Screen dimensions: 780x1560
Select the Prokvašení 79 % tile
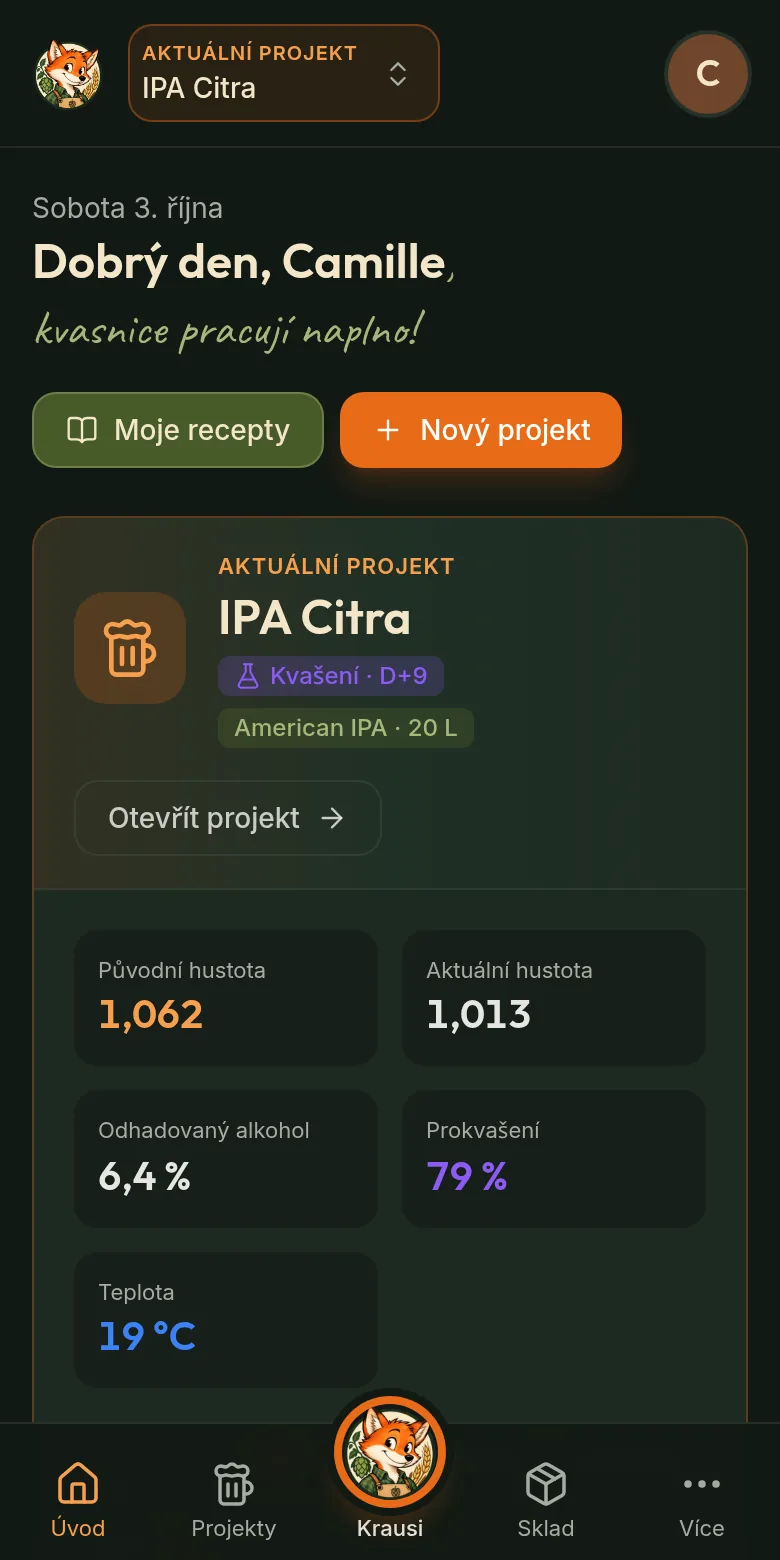[554, 1159]
